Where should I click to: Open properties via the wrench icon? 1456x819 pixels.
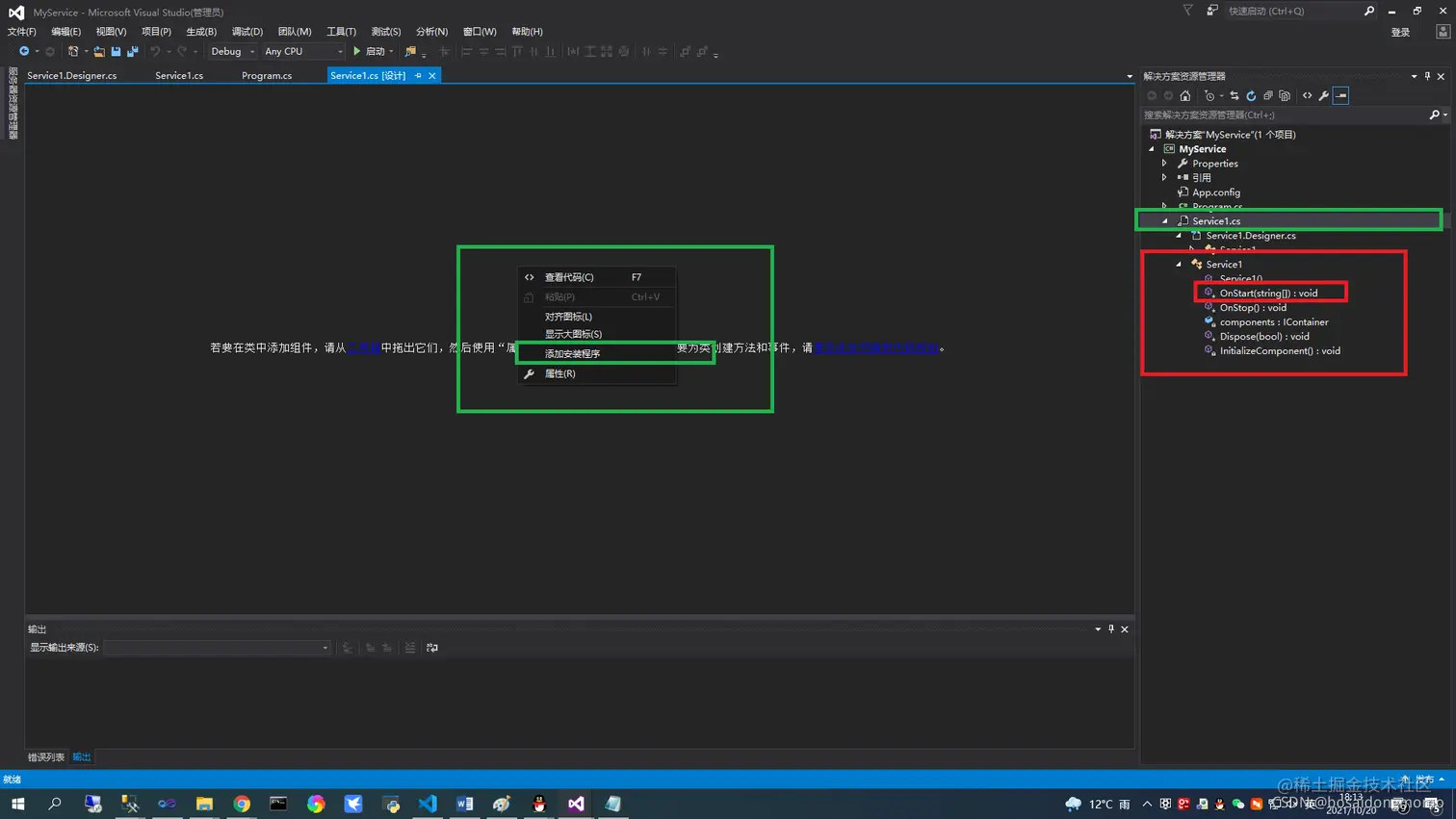click(1324, 95)
